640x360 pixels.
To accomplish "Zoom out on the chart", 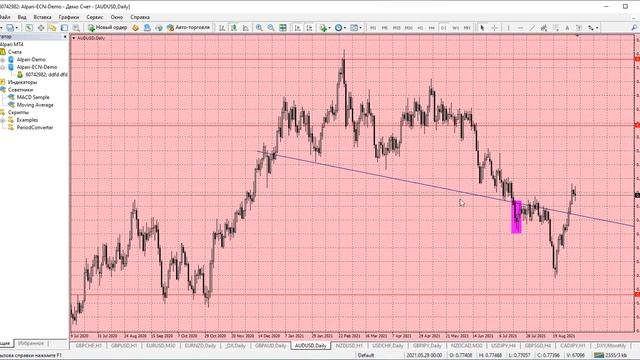I will (271, 28).
